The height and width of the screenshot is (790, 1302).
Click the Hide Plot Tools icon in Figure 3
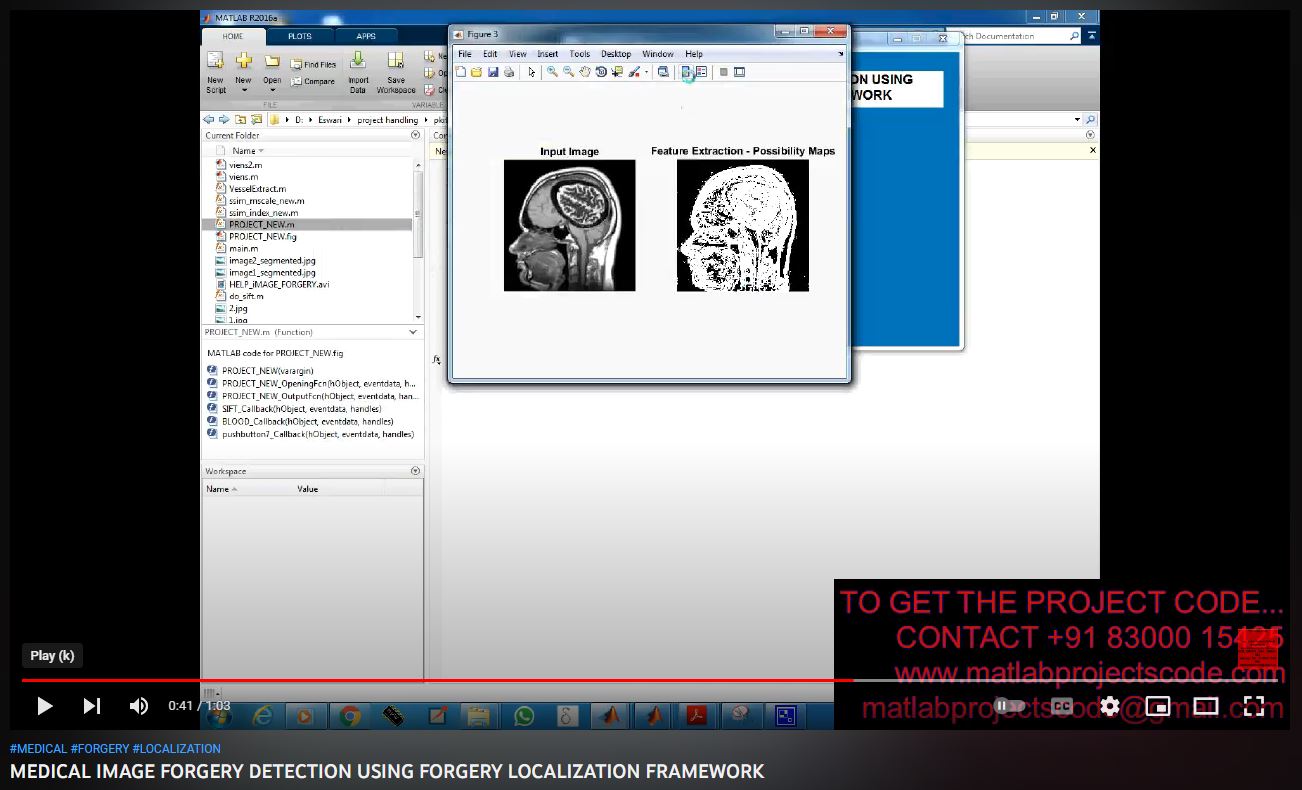pos(724,72)
